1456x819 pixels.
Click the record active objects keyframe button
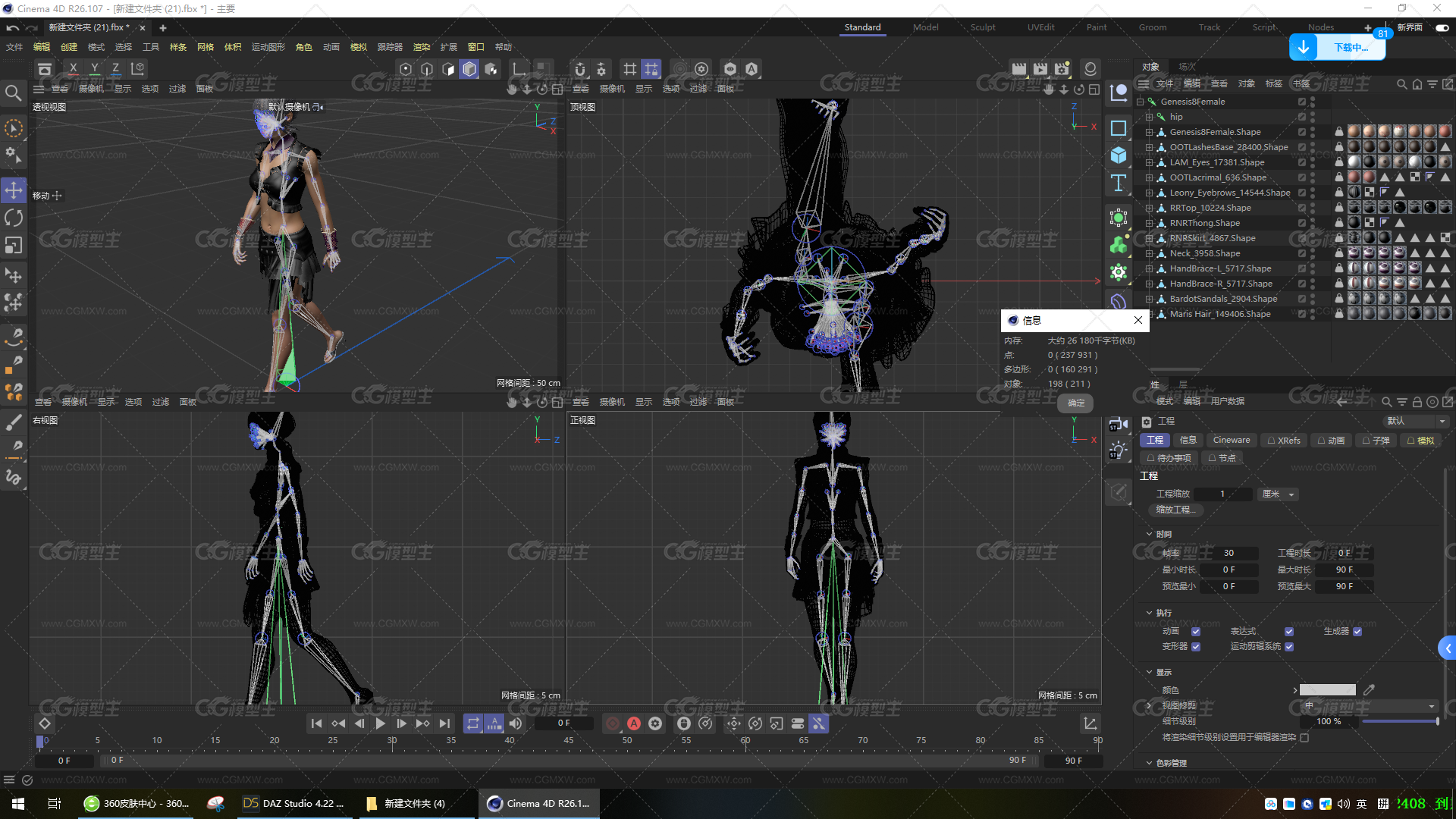(x=613, y=723)
